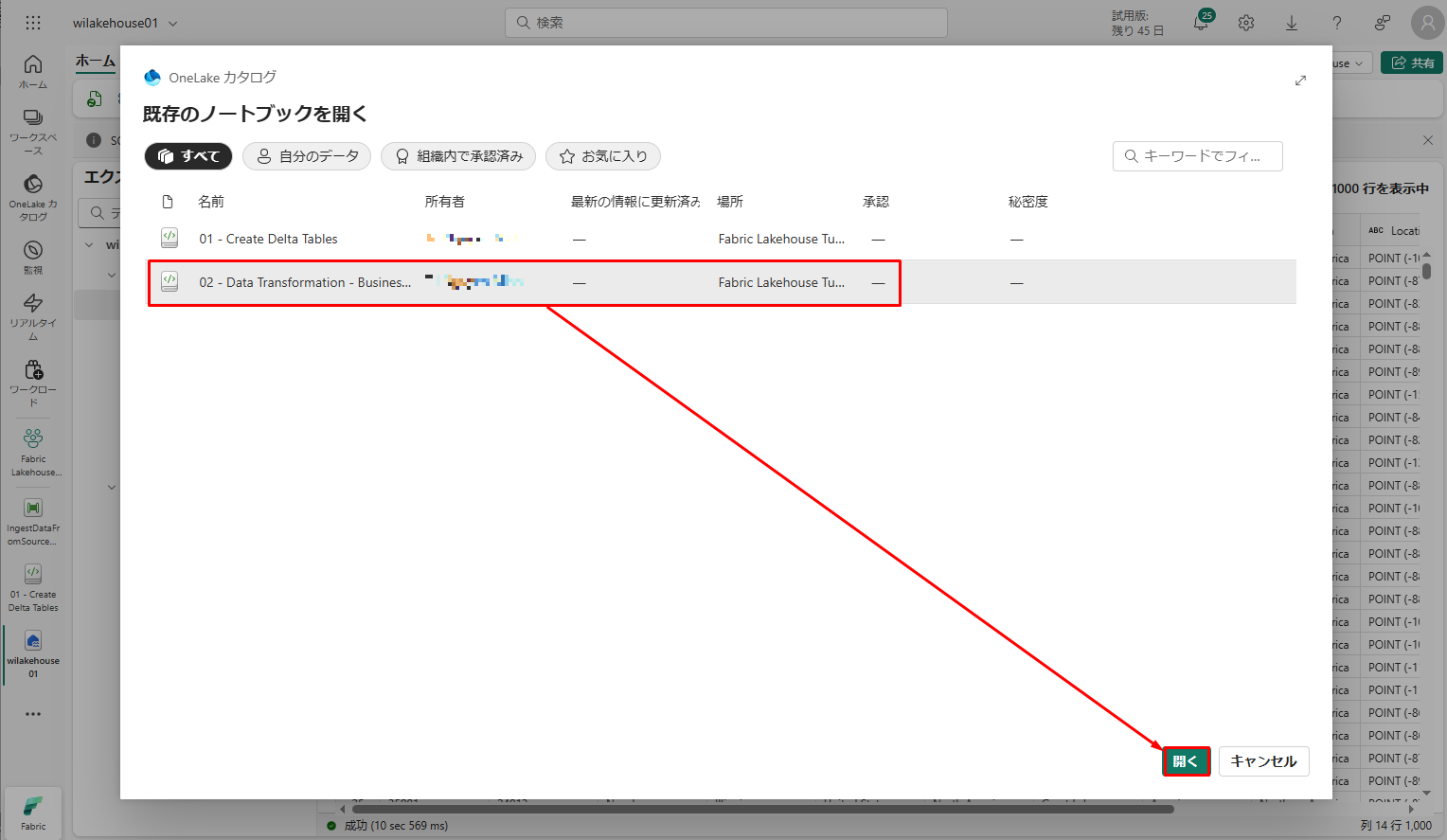This screenshot has width=1447, height=840.
Task: Open the Real-Time sidebar icon
Action: pyautogui.click(x=33, y=316)
